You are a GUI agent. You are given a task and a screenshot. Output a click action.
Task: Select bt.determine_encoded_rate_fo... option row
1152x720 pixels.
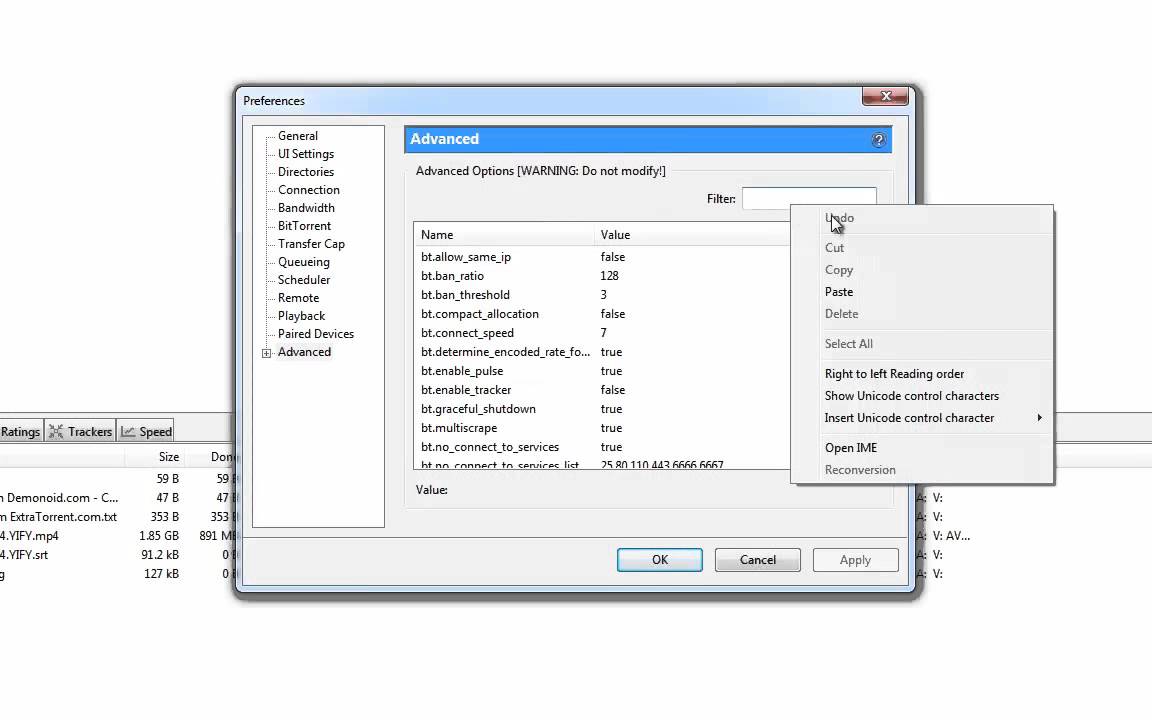click(602, 352)
